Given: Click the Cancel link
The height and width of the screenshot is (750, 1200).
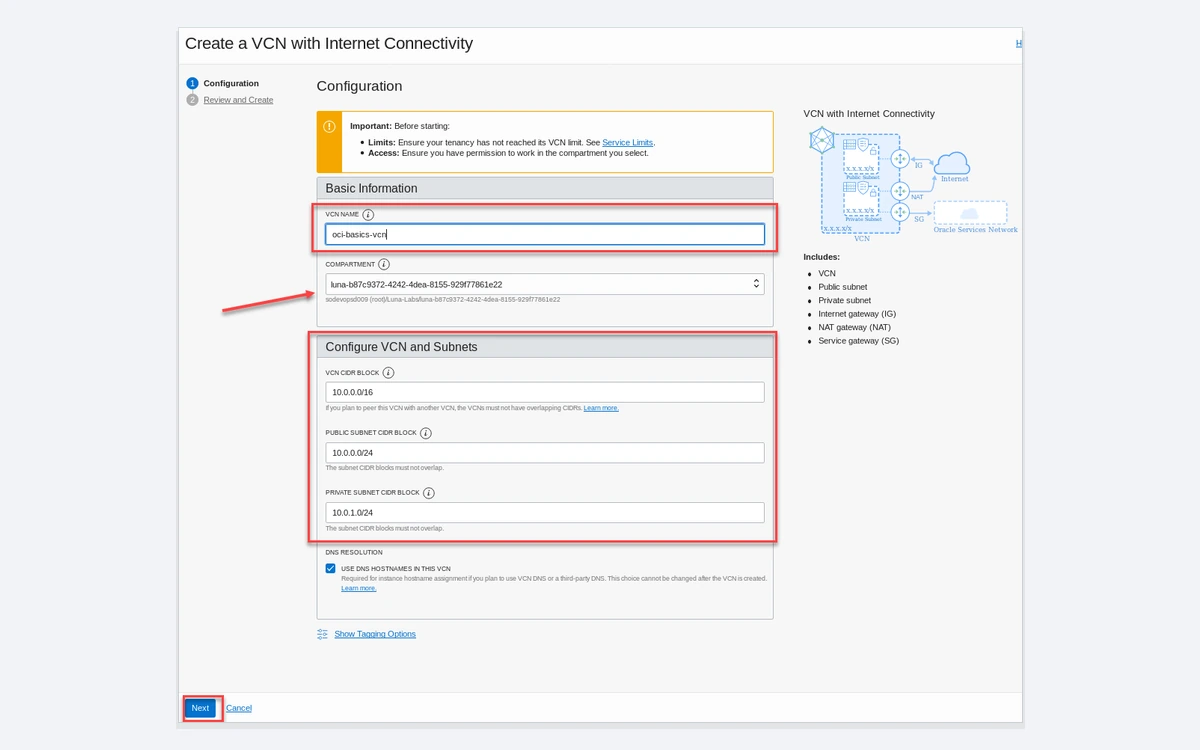Looking at the screenshot, I should (x=239, y=708).
